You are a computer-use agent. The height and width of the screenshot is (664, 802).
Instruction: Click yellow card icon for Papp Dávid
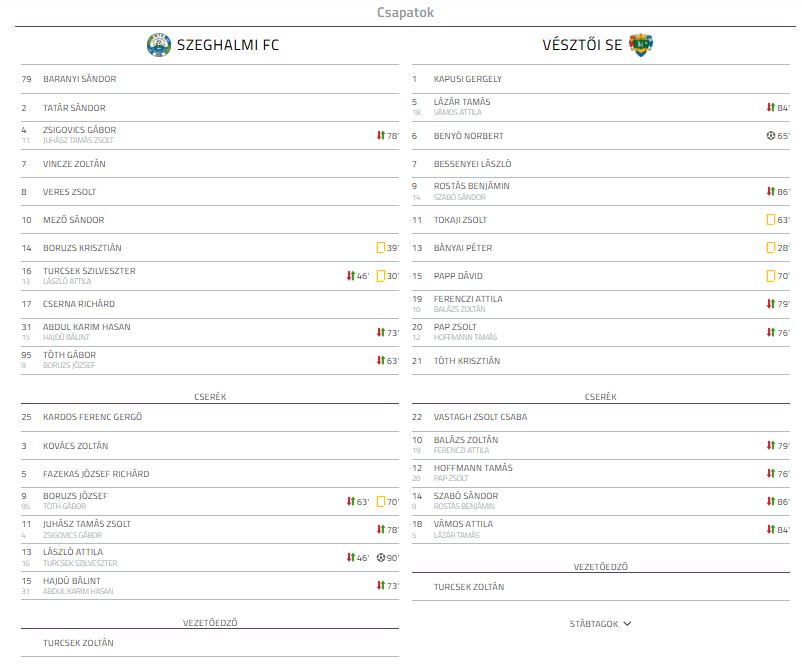pyautogui.click(x=771, y=276)
